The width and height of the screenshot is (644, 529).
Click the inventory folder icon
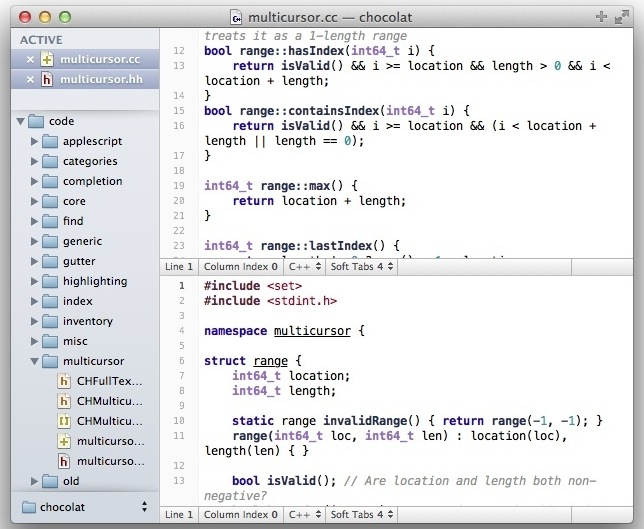click(50, 321)
